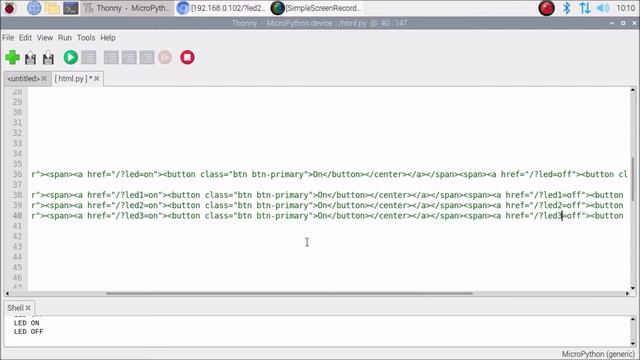Open the Run menu
This screenshot has height=360, width=640.
click(x=64, y=38)
